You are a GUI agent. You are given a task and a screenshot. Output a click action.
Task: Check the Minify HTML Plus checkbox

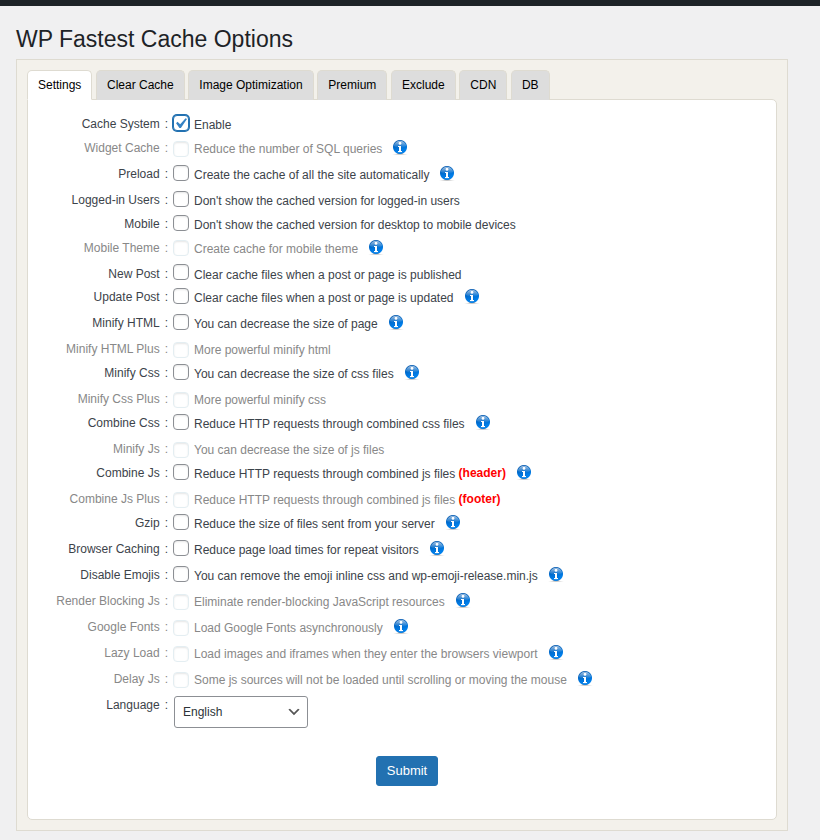pyautogui.click(x=181, y=350)
